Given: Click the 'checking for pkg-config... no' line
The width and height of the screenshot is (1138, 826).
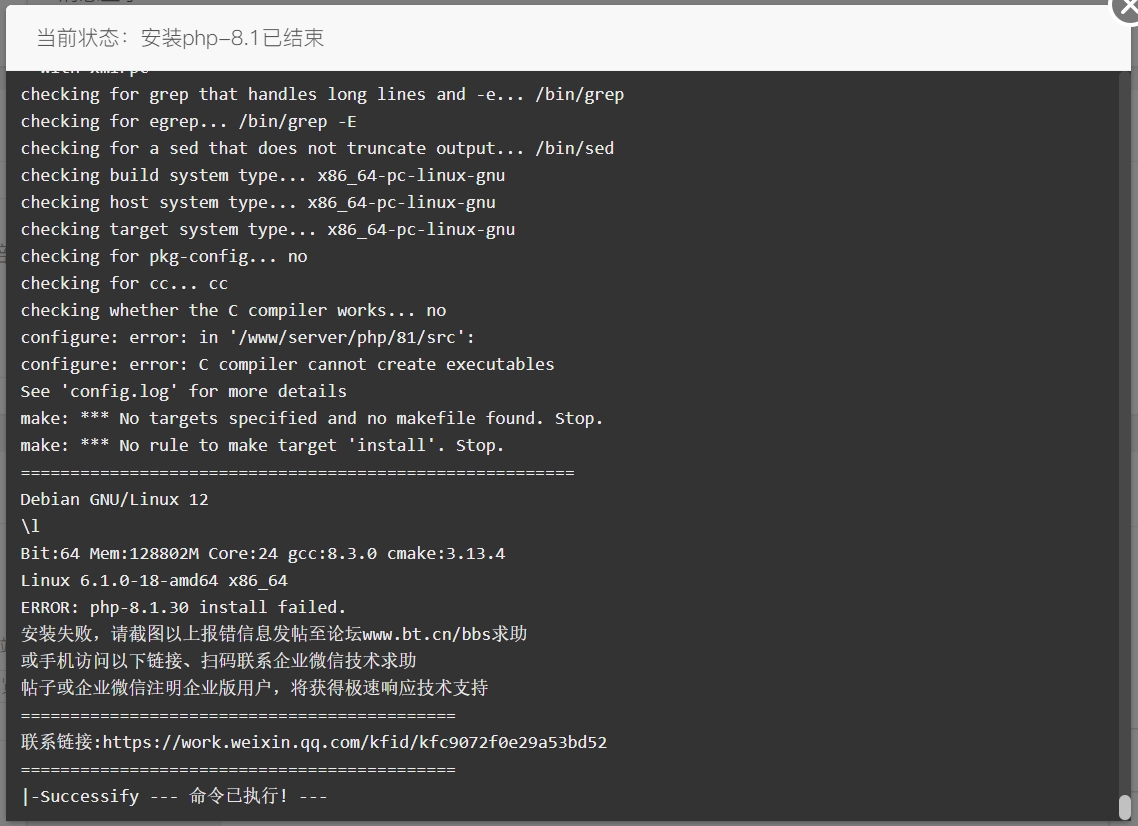Looking at the screenshot, I should point(164,257).
